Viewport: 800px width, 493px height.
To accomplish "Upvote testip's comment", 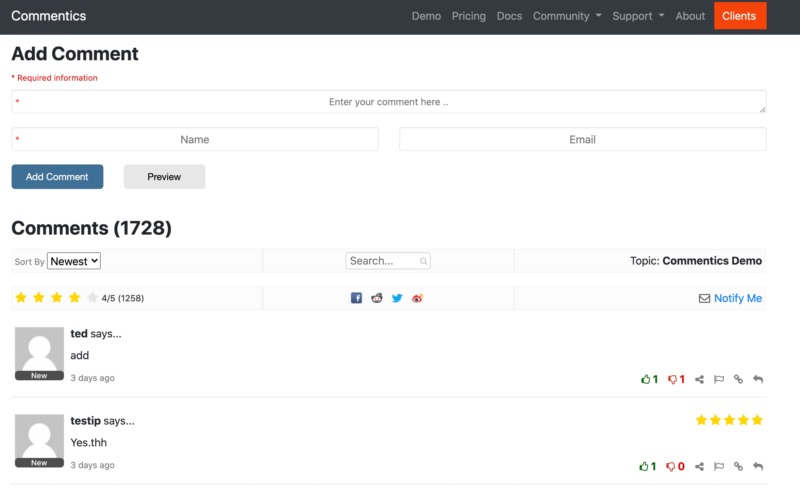I will point(646,466).
